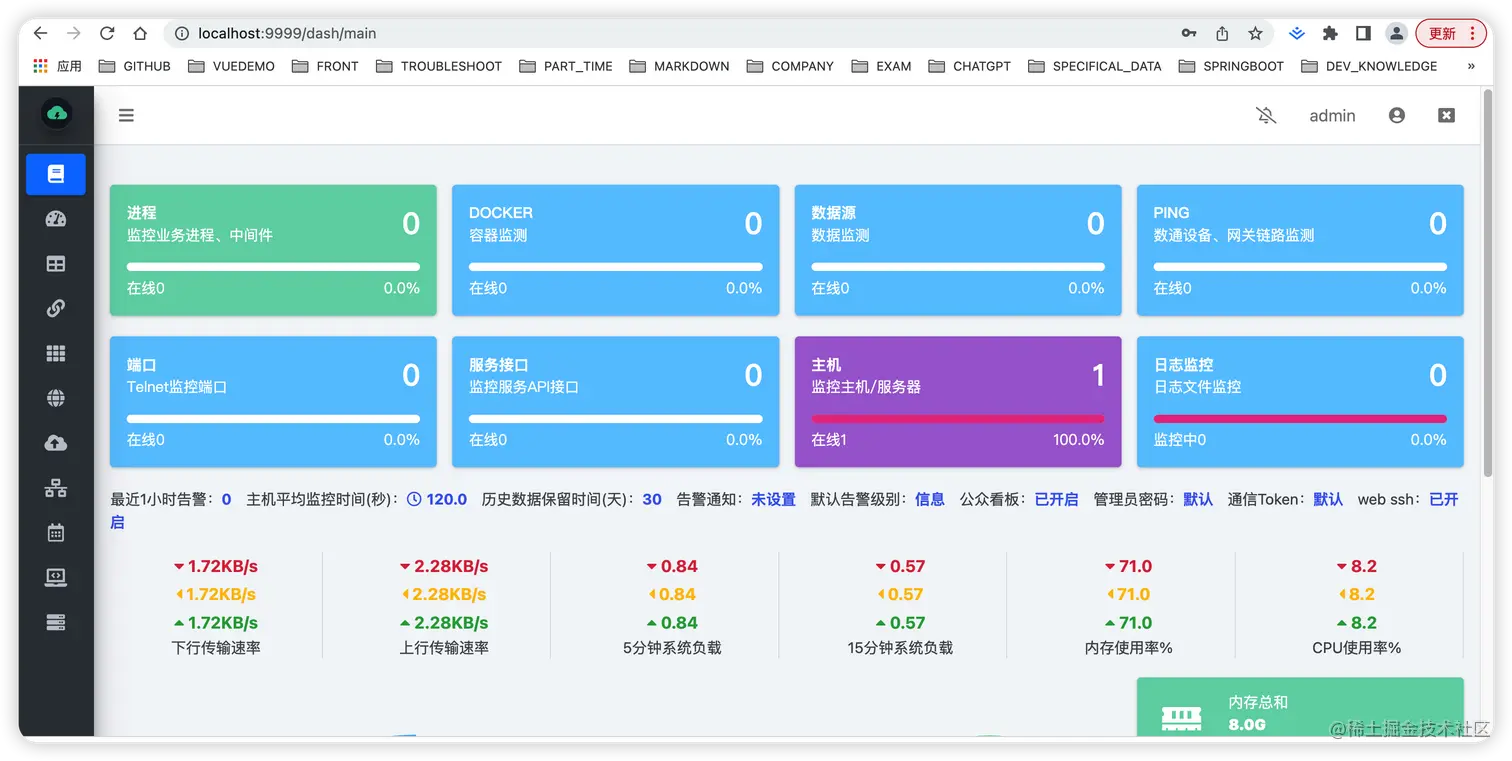Click the green cloud logo in the sidebar
Image resolution: width=1512 pixels, height=761 pixels.
tap(57, 113)
